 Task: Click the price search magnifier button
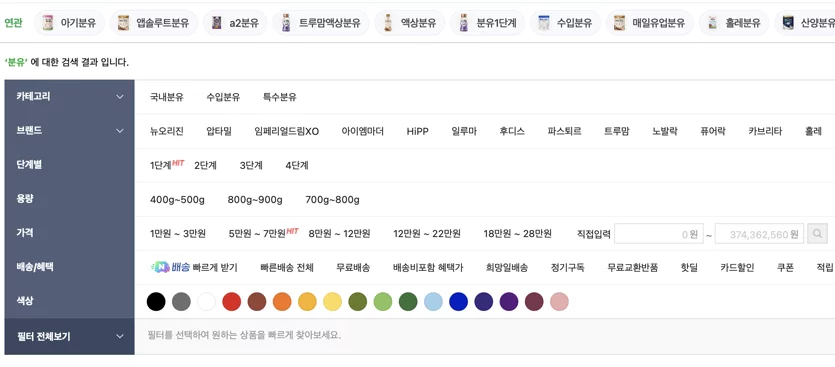pyautogui.click(x=817, y=233)
